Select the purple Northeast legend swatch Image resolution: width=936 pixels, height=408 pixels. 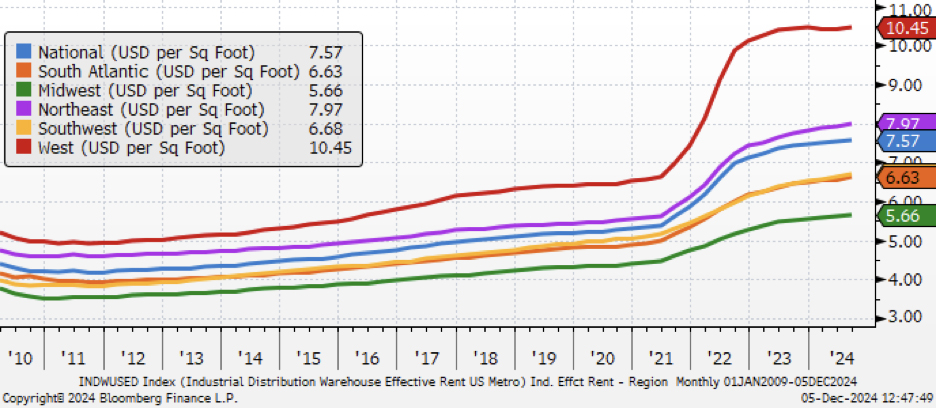tap(23, 110)
